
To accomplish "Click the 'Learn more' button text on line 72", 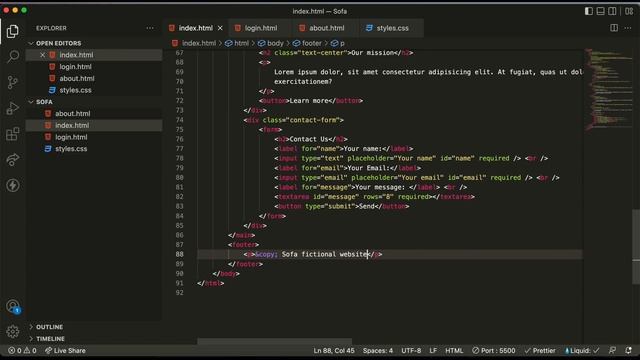I will click(x=309, y=101).
